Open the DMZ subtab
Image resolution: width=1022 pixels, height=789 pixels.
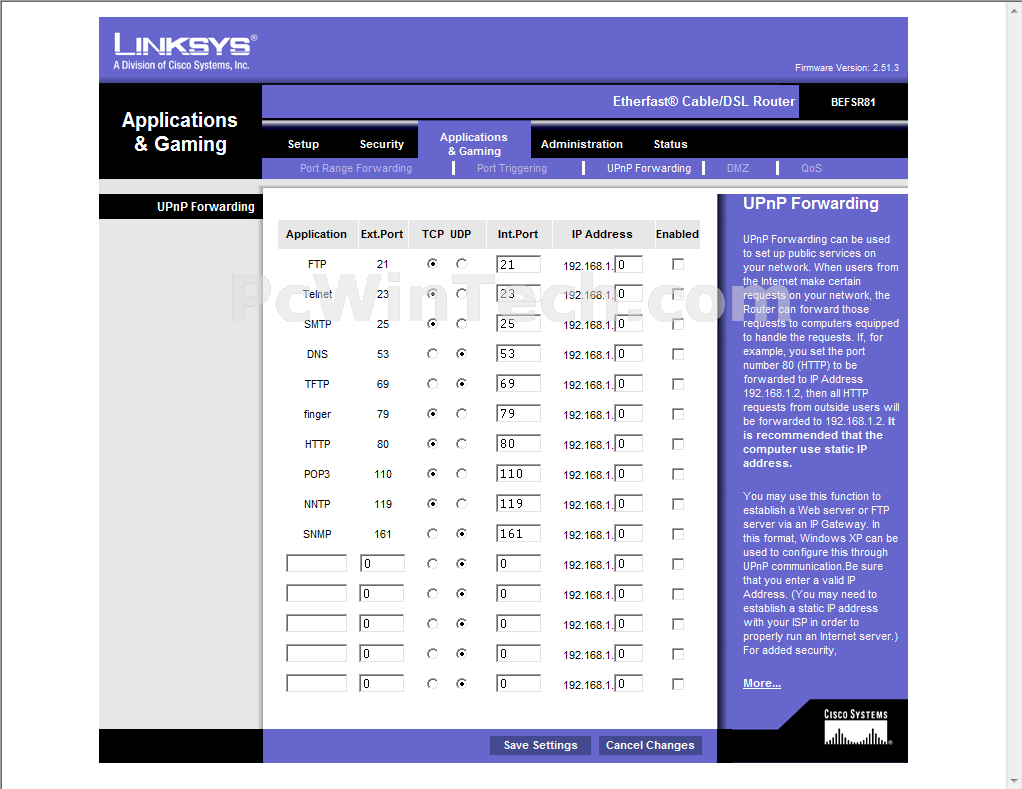pos(738,168)
